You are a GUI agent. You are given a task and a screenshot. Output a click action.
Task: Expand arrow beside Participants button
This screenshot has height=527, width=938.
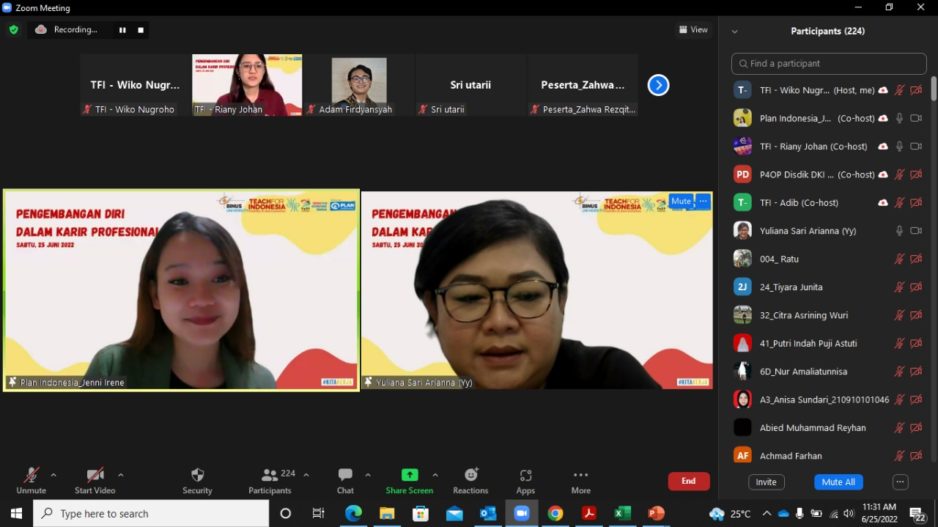[x=306, y=475]
